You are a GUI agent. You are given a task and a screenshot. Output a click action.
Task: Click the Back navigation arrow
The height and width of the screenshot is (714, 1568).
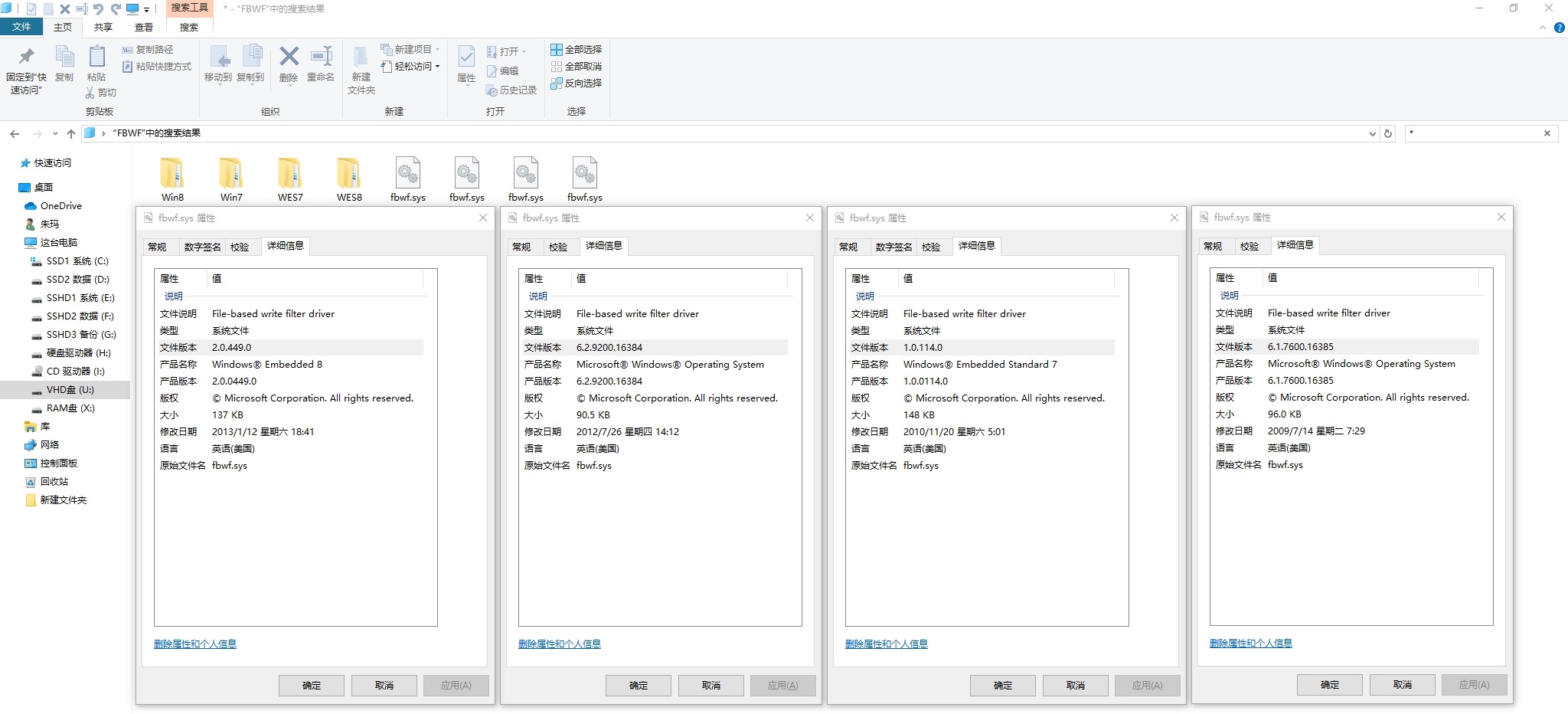coord(15,134)
